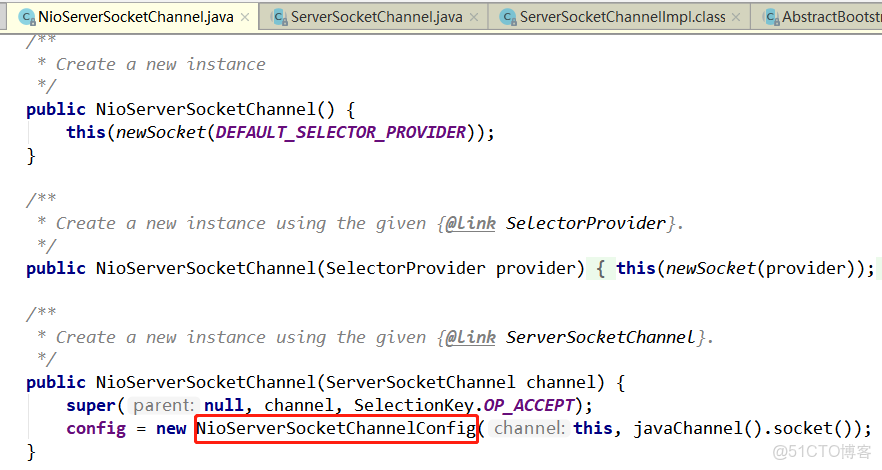Viewport: 882px width, 470px height.
Task: Click the newSocket call in the no-argument constructor
Action: click(161, 132)
